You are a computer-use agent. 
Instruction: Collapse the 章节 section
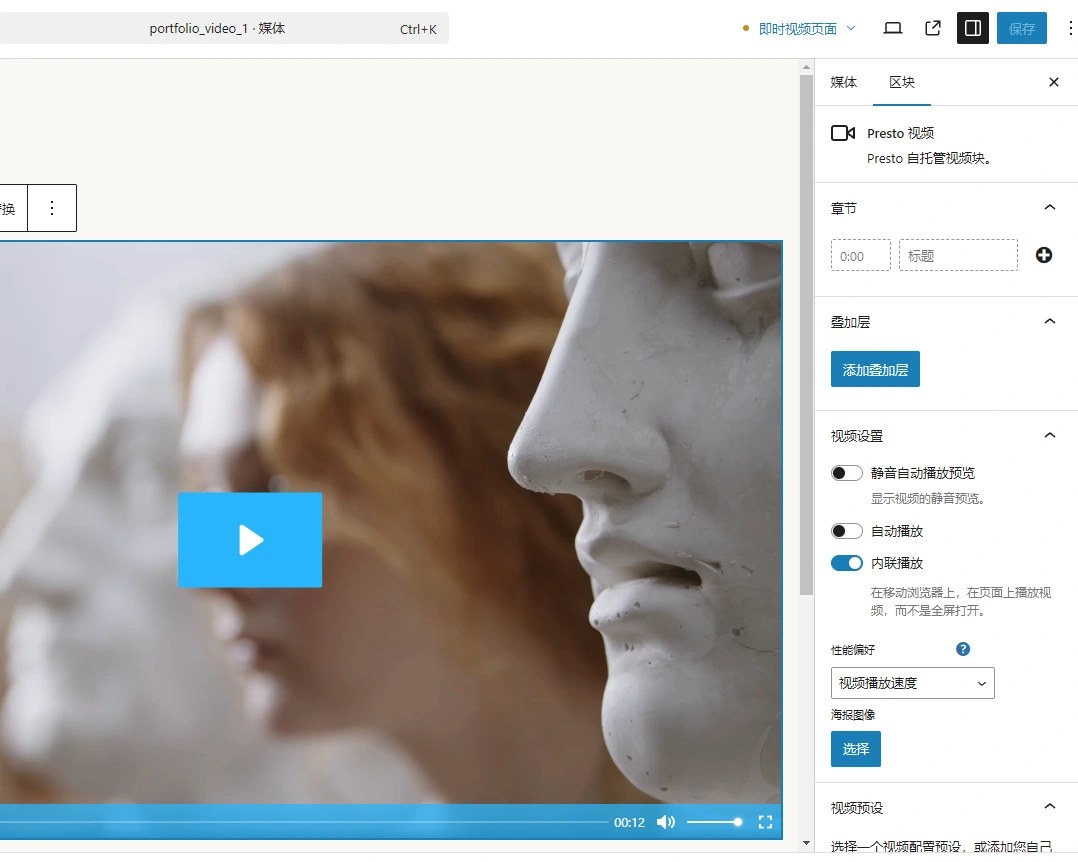coord(1049,207)
